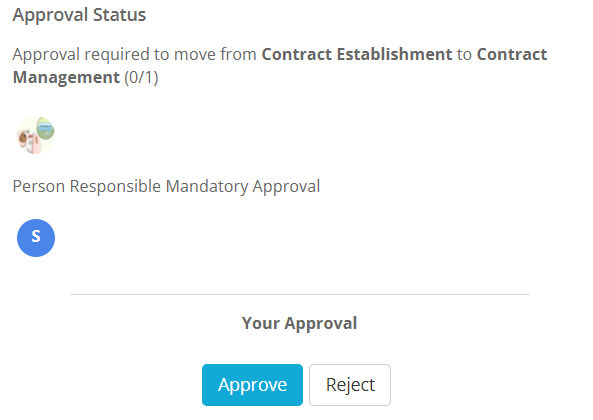Click the words Person Responsible

pos(87,186)
